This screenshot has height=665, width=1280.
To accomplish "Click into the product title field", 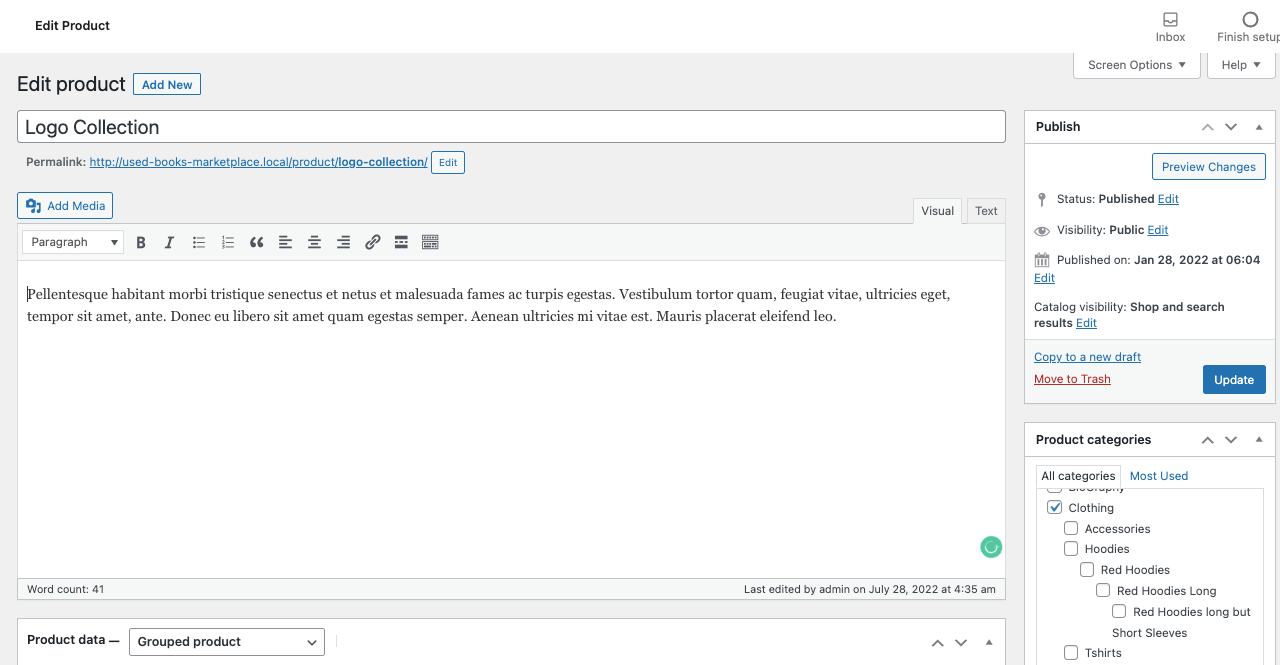I will pos(511,127).
